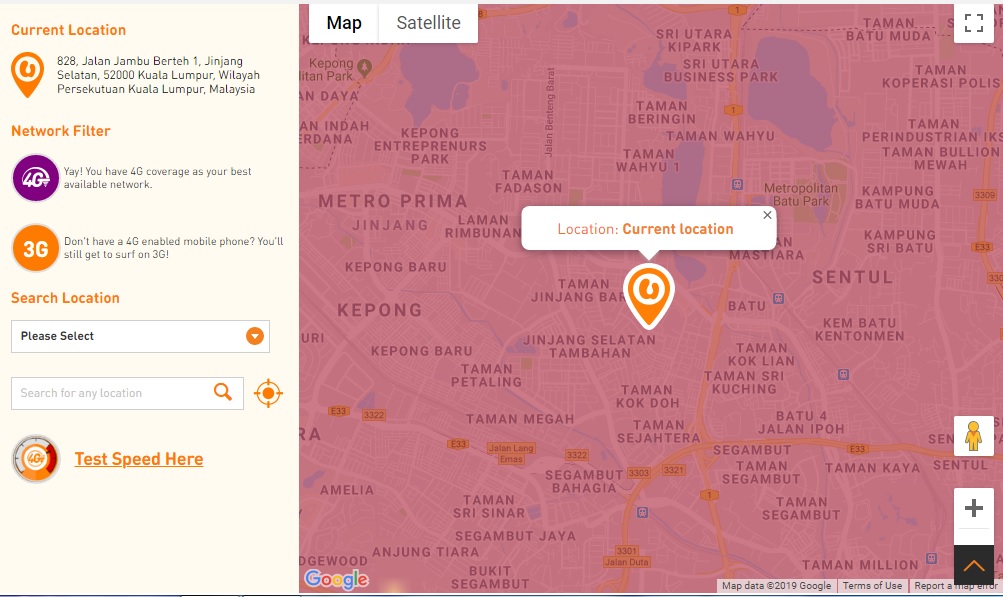Click the TAMAN MILLION label
1003x597 pixels.
click(860, 565)
